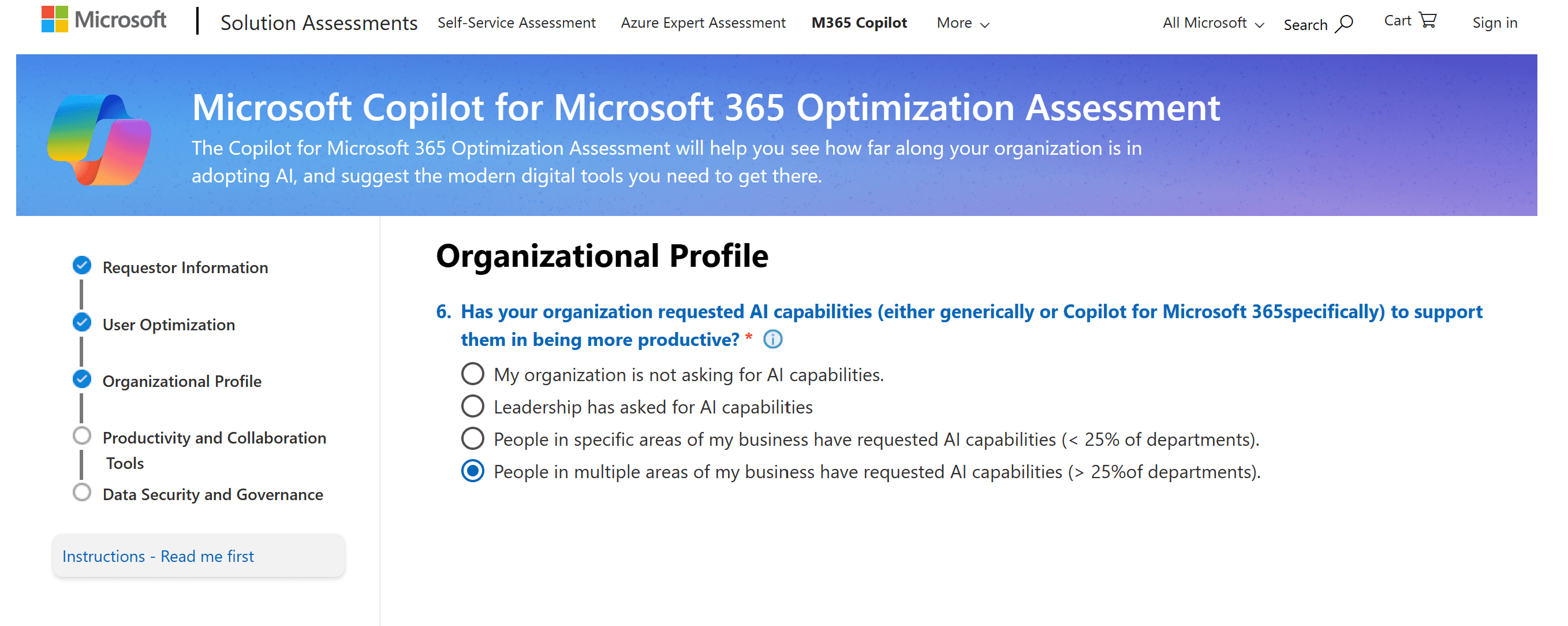Go to Productivity and Collaboration Tools step

[x=214, y=450]
